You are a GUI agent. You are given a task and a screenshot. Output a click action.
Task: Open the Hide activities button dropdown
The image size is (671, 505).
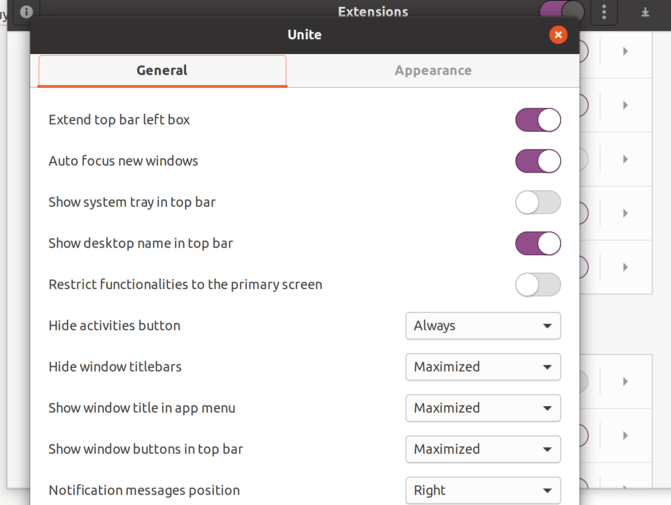click(x=483, y=326)
